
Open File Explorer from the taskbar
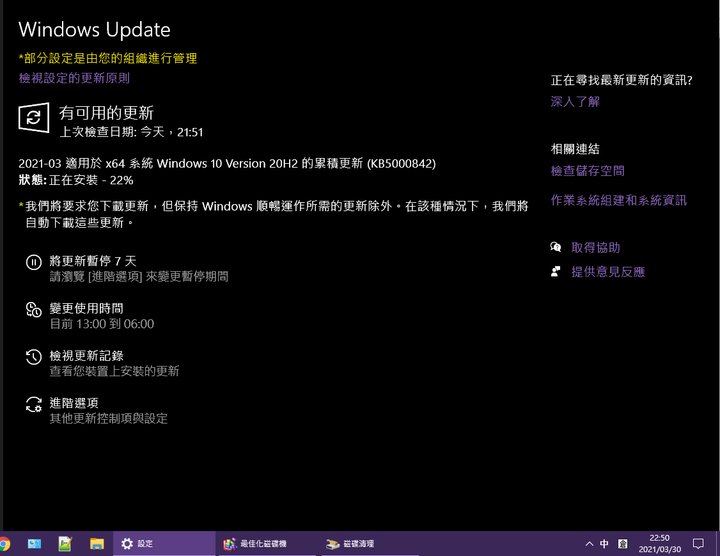tap(97, 544)
